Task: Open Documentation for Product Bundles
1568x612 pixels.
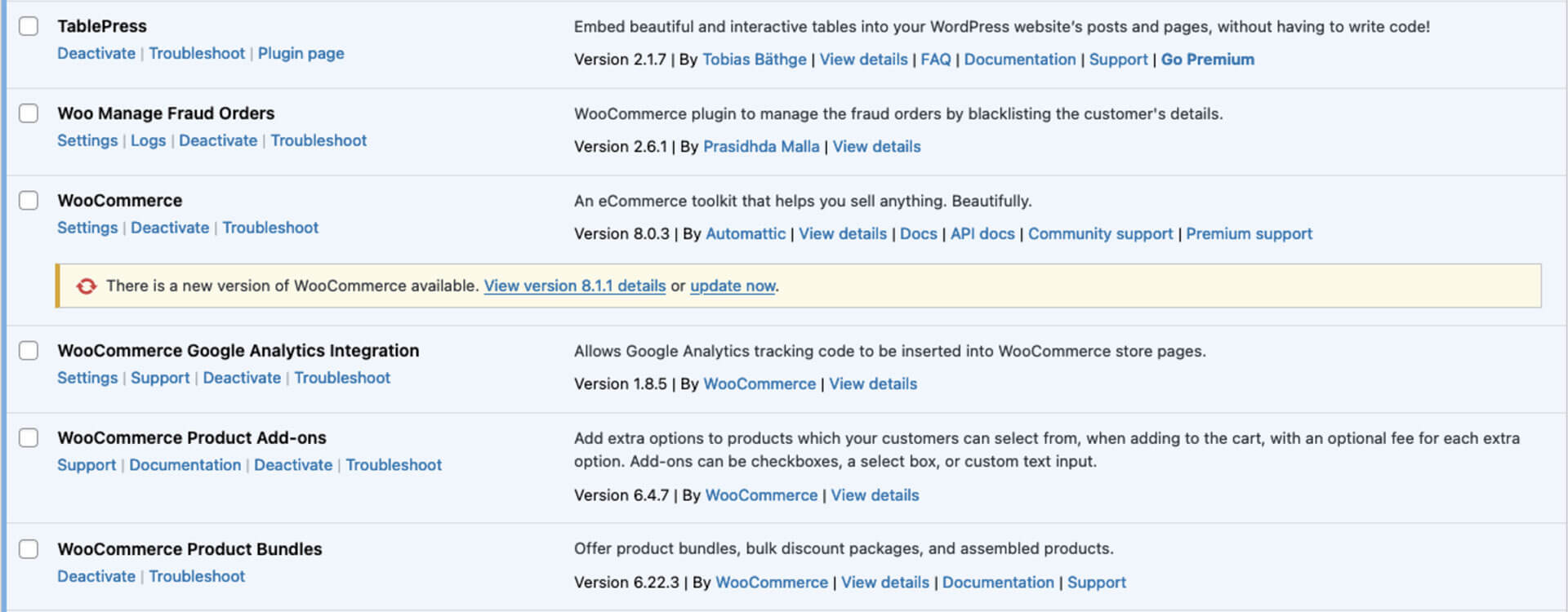Action: pyautogui.click(x=998, y=583)
